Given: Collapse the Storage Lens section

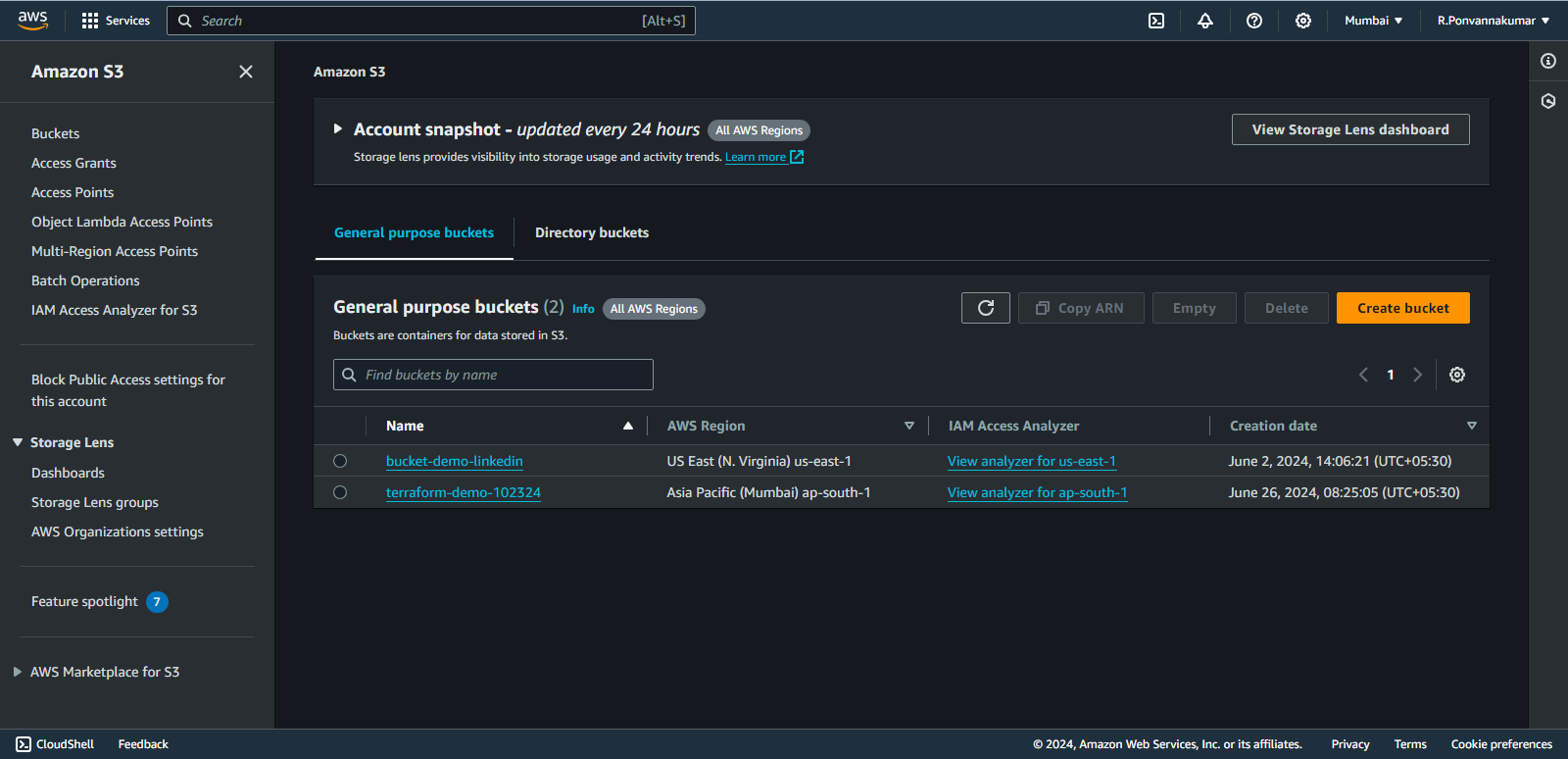Looking at the screenshot, I should tap(18, 442).
